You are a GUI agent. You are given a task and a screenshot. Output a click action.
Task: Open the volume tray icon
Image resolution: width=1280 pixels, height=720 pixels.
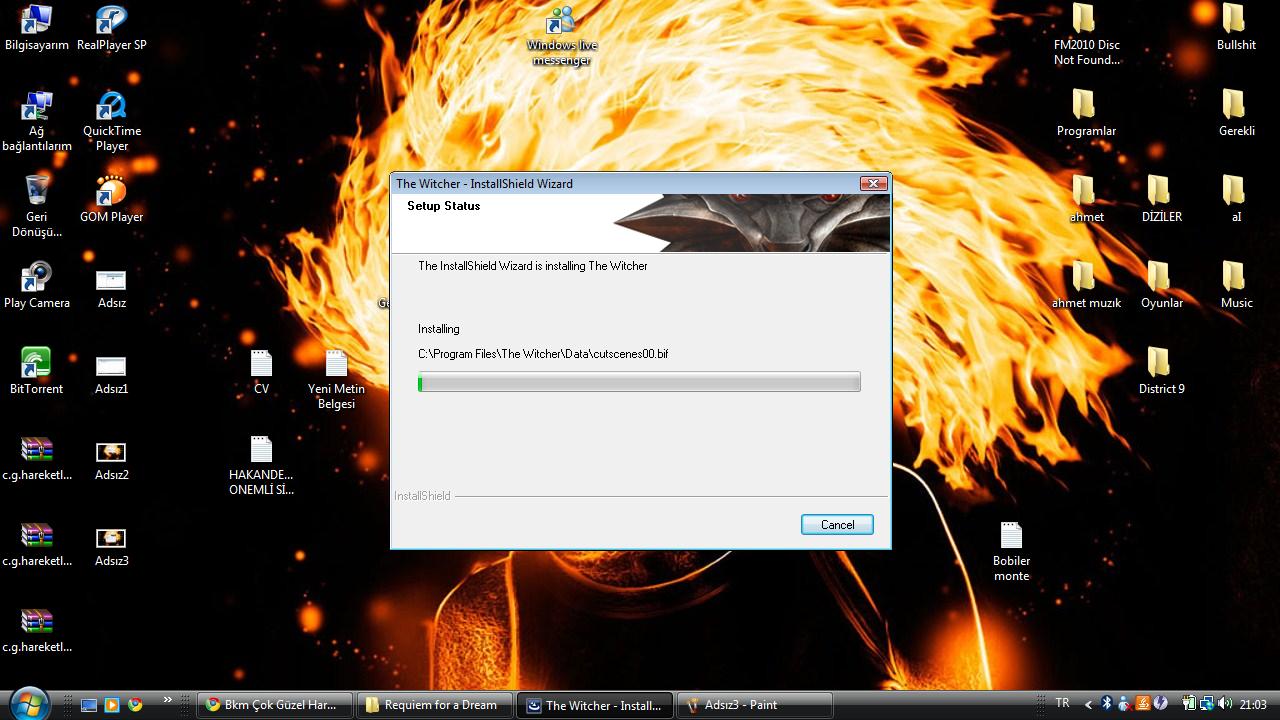click(x=1225, y=704)
